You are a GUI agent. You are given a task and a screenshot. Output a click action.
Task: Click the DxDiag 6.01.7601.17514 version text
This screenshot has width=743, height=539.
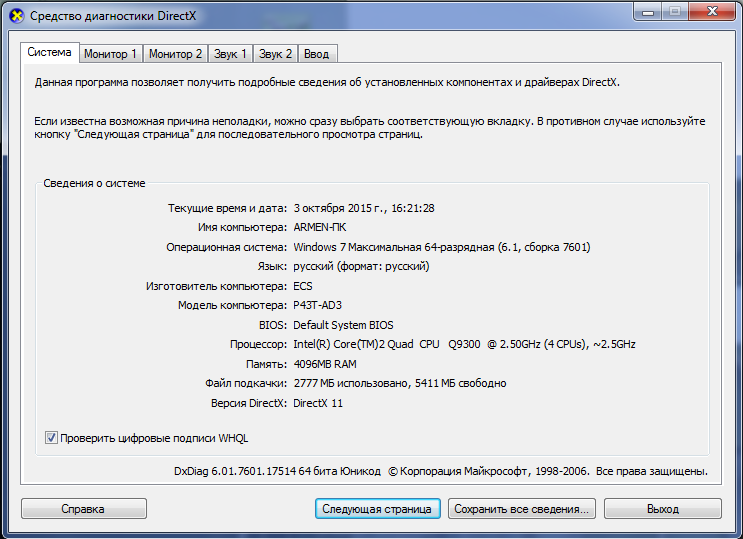(x=235, y=471)
